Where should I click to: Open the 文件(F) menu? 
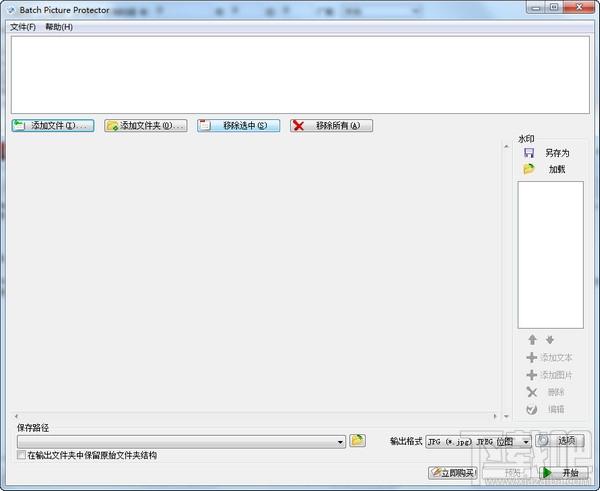(23, 27)
